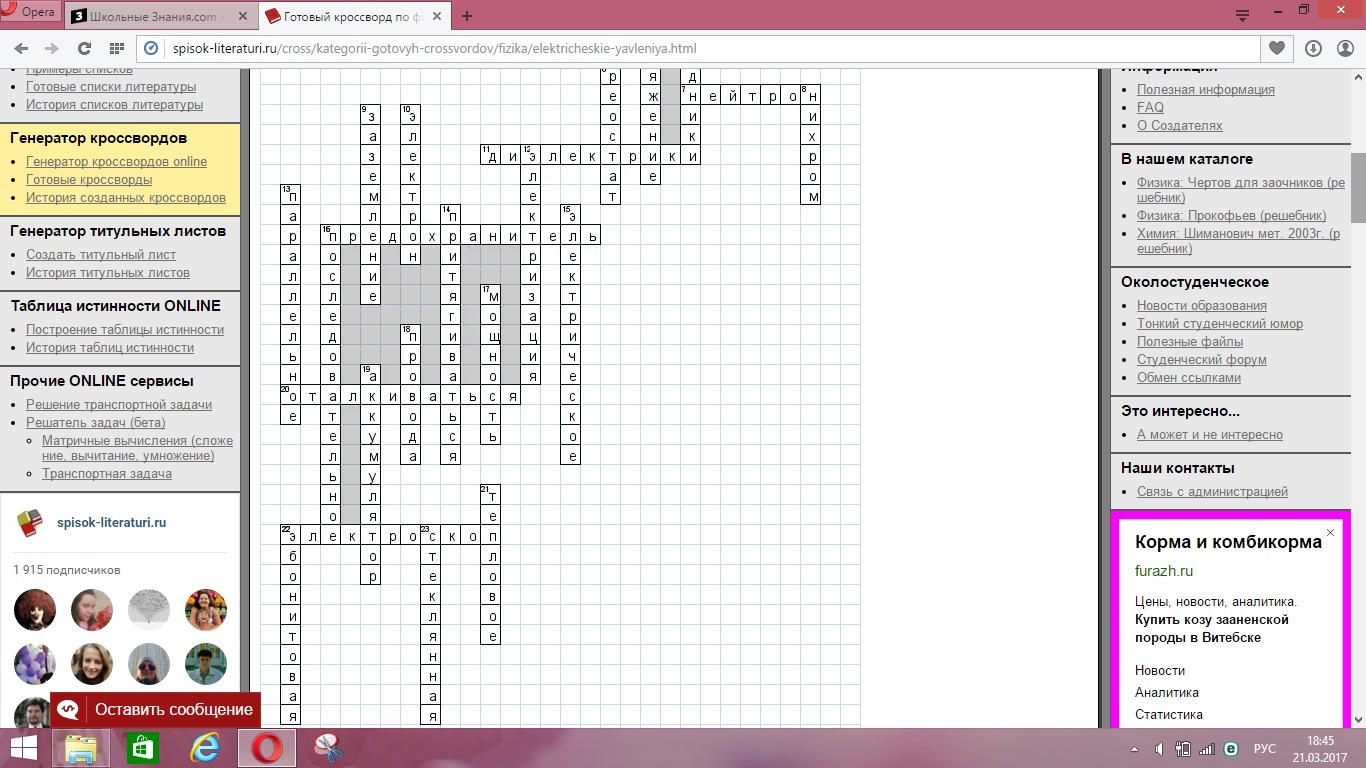This screenshot has width=1366, height=768.
Task: Click the site info badge in address bar
Action: click(152, 48)
